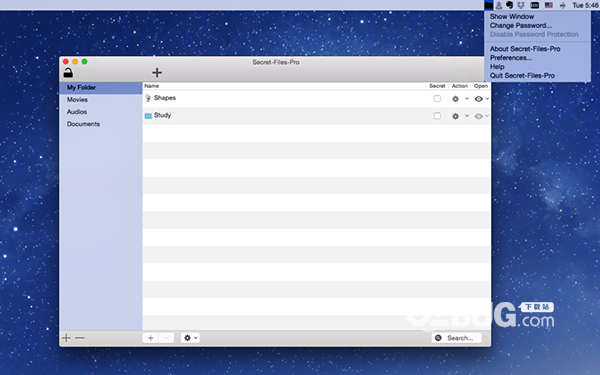Image resolution: width=600 pixels, height=375 pixels.
Task: Click the magnifier icon in Search
Action: tap(438, 338)
